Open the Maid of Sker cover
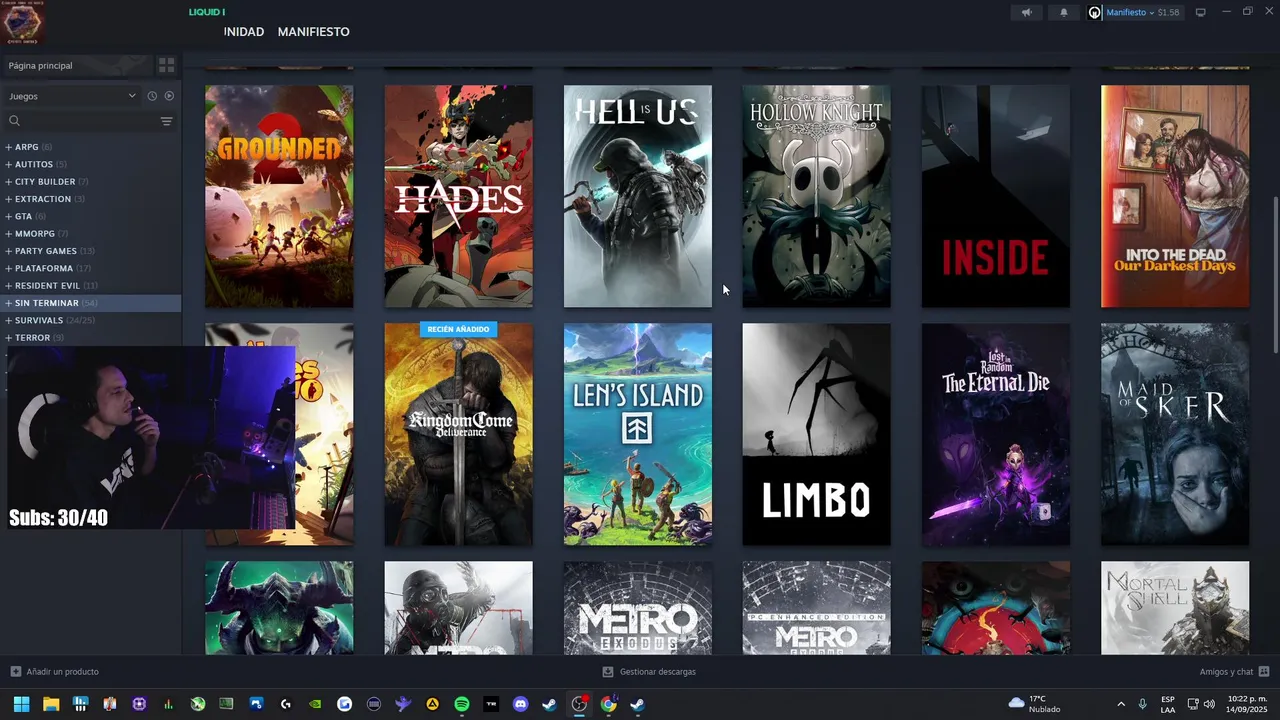Image resolution: width=1280 pixels, height=720 pixels. (x=1175, y=434)
